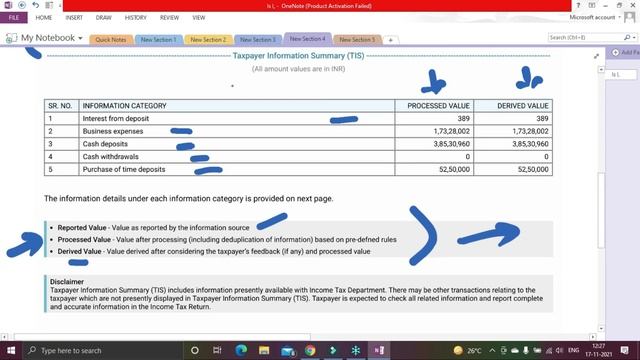640x360 pixels.
Task: Click the horizontal scrollbar right arrow
Action: [x=593, y=337]
